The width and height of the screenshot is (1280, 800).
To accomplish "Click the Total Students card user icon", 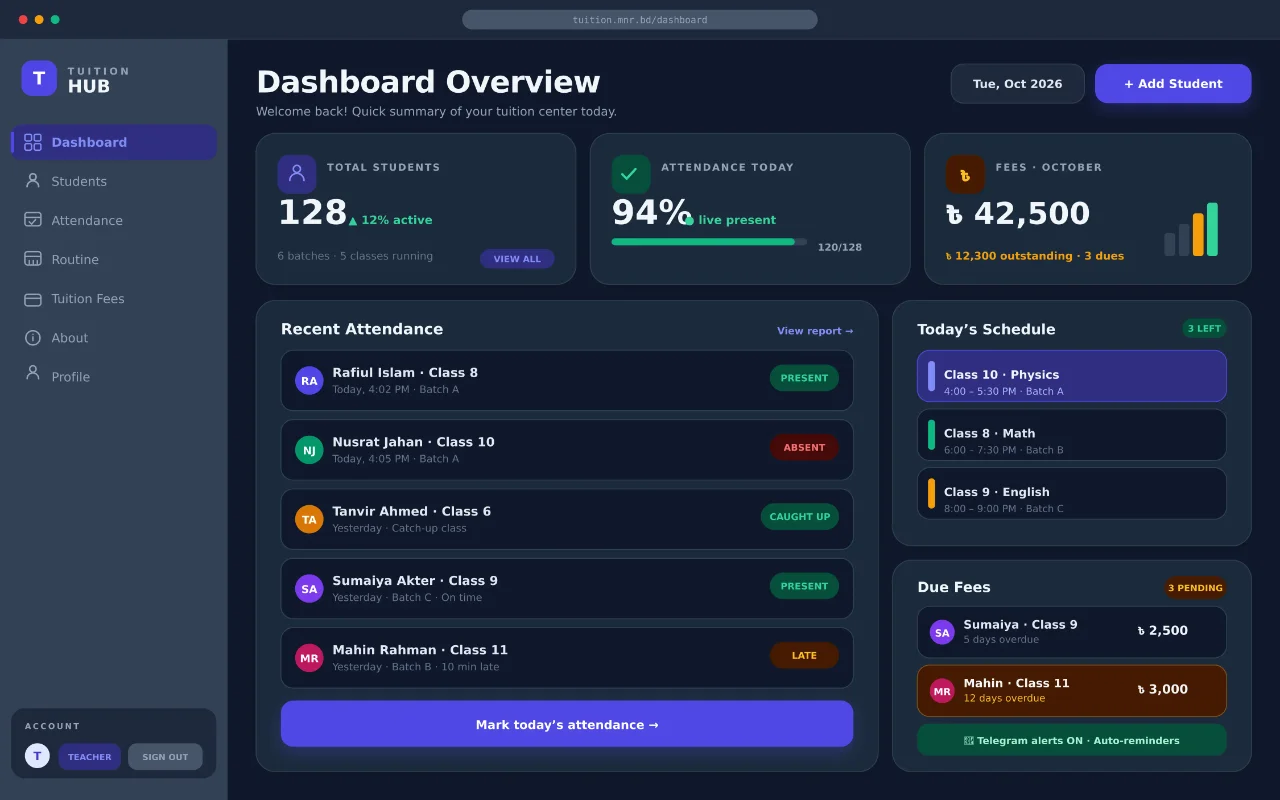I will coord(297,174).
